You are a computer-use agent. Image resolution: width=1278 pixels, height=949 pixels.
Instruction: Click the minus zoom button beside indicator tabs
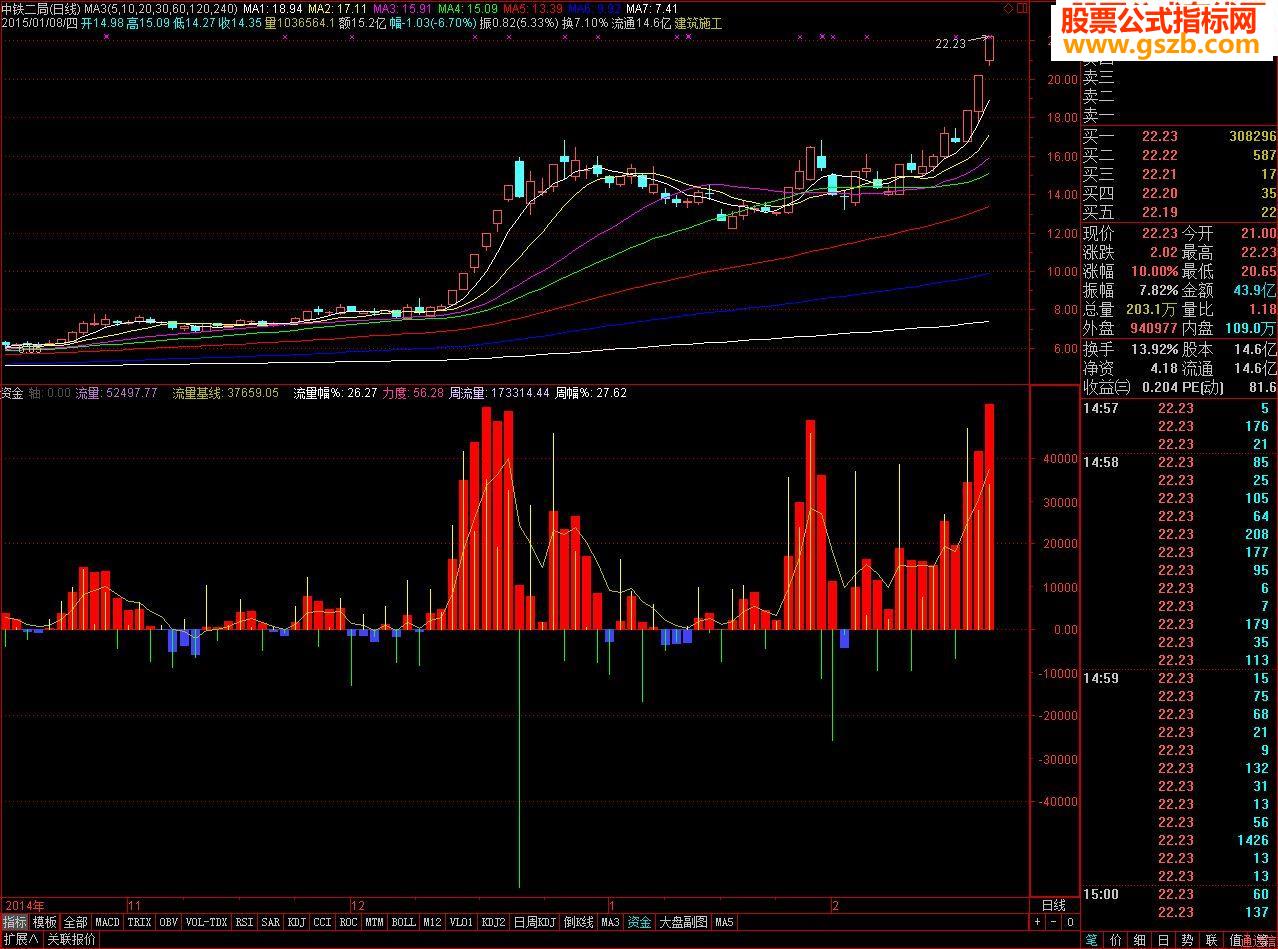[x=1053, y=922]
